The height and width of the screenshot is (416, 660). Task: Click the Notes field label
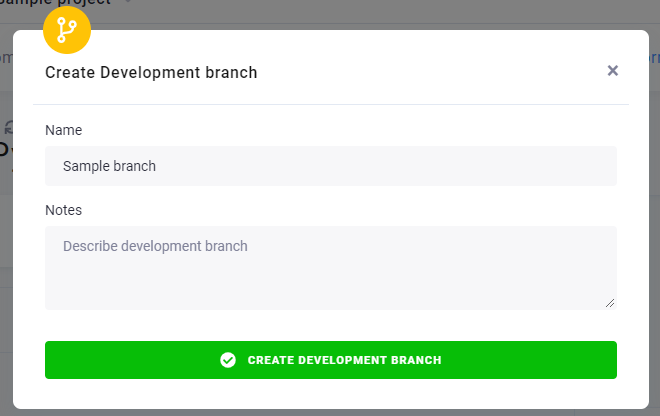(64, 210)
